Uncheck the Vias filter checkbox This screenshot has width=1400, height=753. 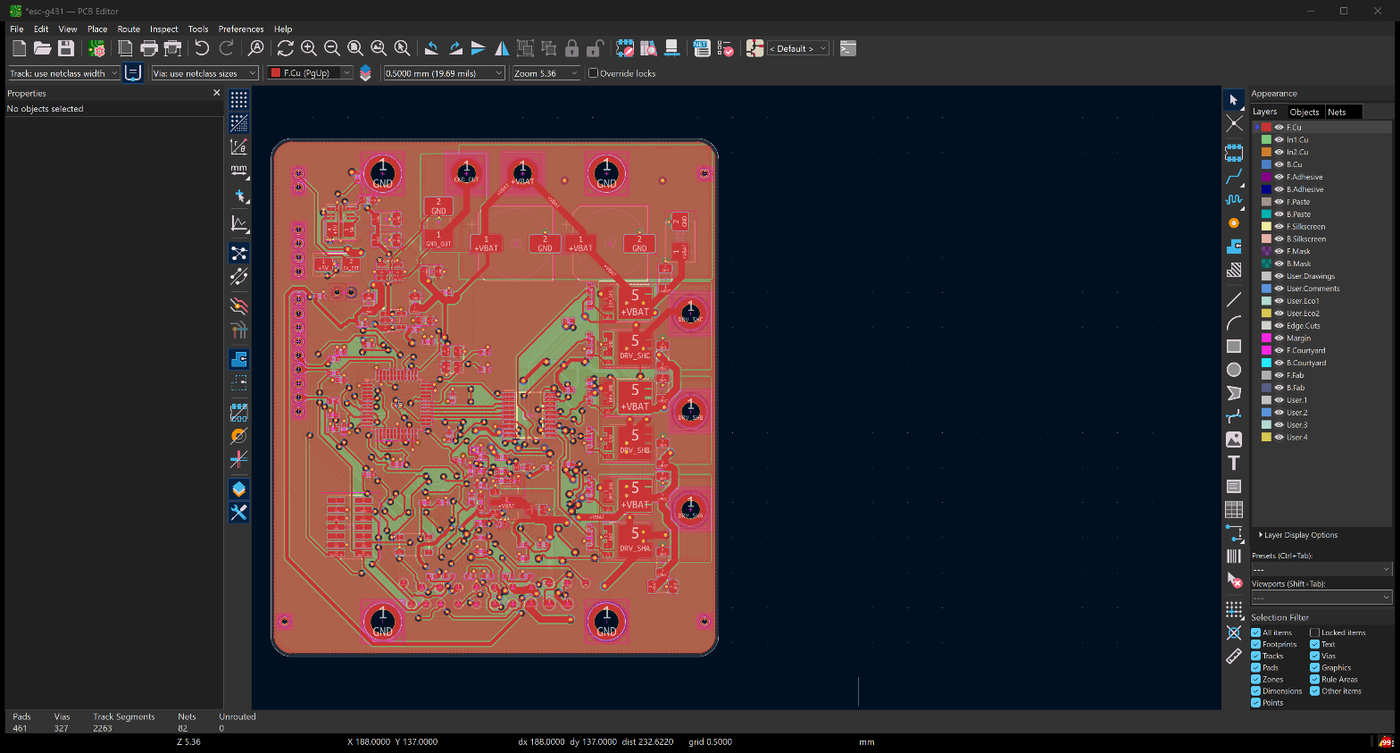tap(1315, 656)
